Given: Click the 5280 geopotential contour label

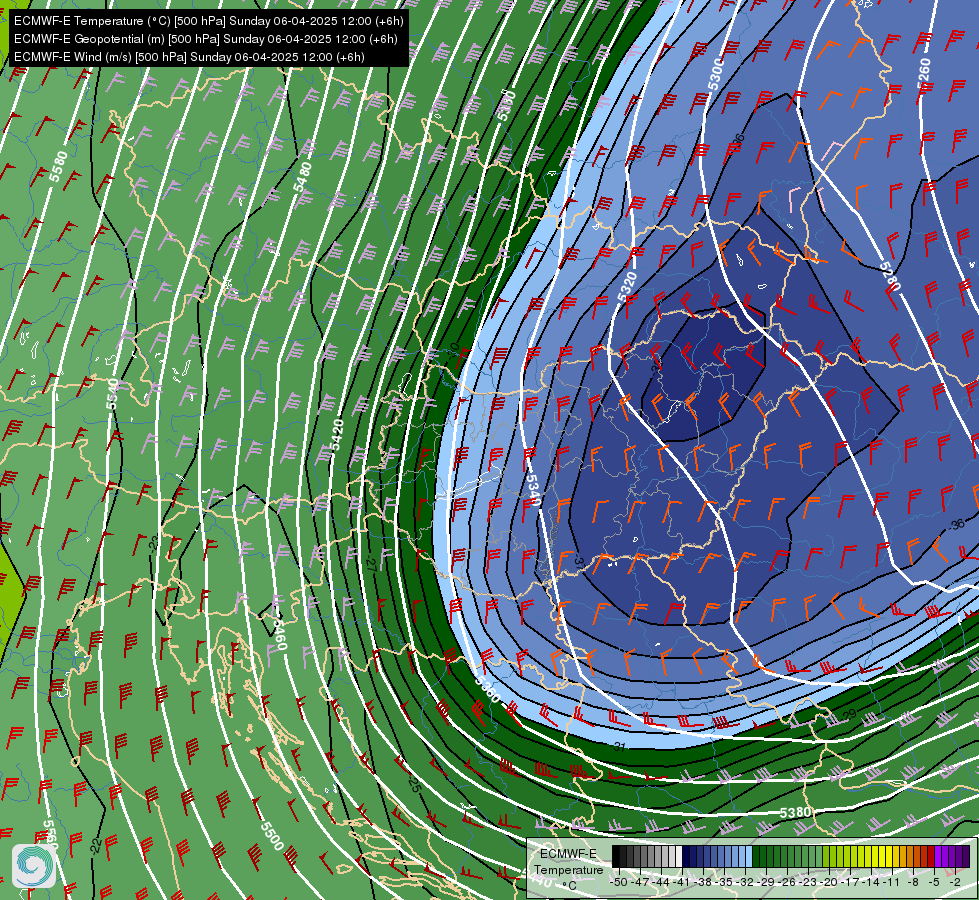Looking at the screenshot, I should 890,276.
